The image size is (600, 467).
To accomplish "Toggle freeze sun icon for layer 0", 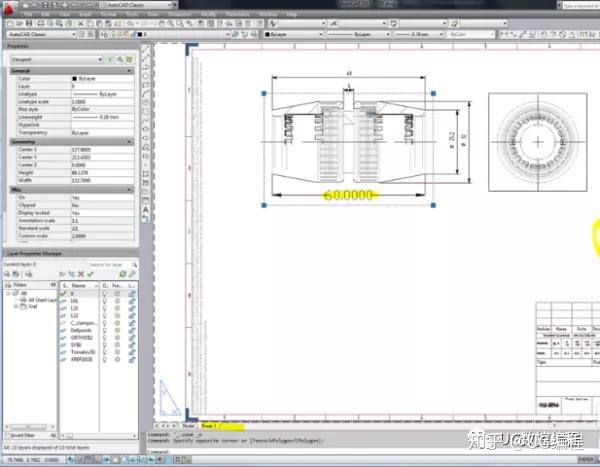I will tap(117, 294).
